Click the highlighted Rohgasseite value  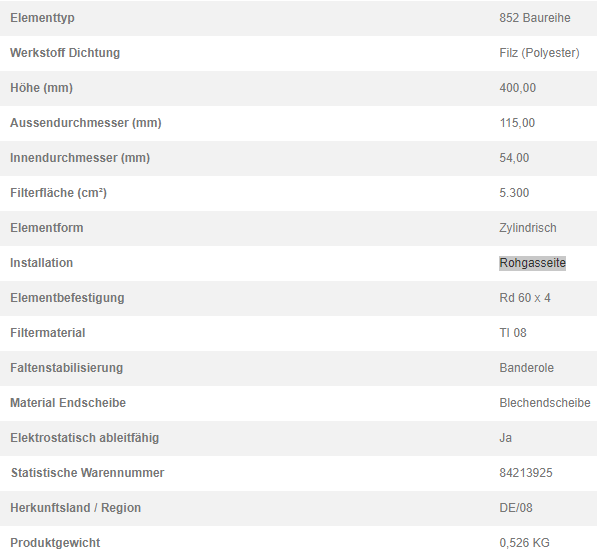[532, 263]
